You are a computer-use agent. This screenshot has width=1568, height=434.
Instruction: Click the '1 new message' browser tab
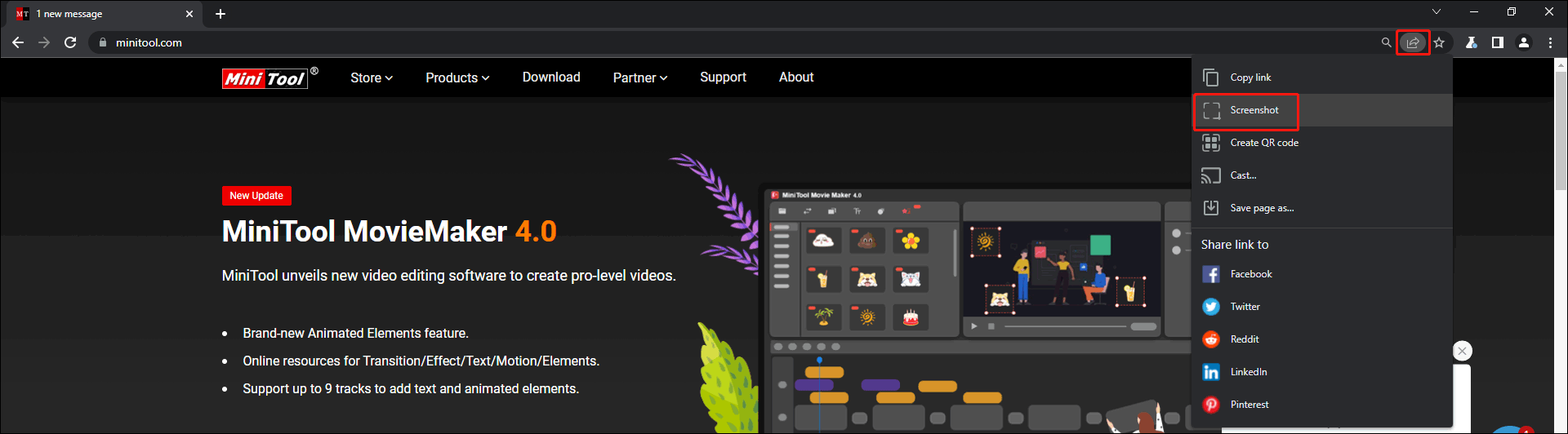point(105,14)
